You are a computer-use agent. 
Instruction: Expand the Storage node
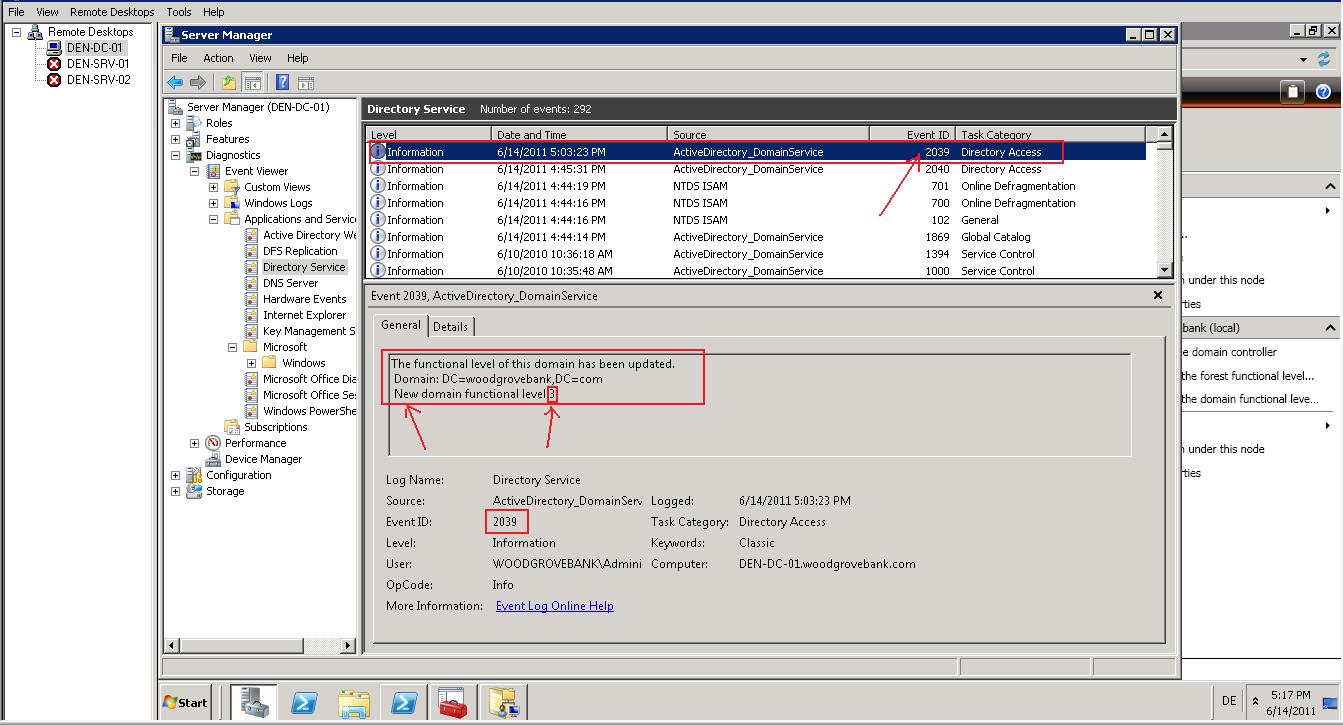176,491
